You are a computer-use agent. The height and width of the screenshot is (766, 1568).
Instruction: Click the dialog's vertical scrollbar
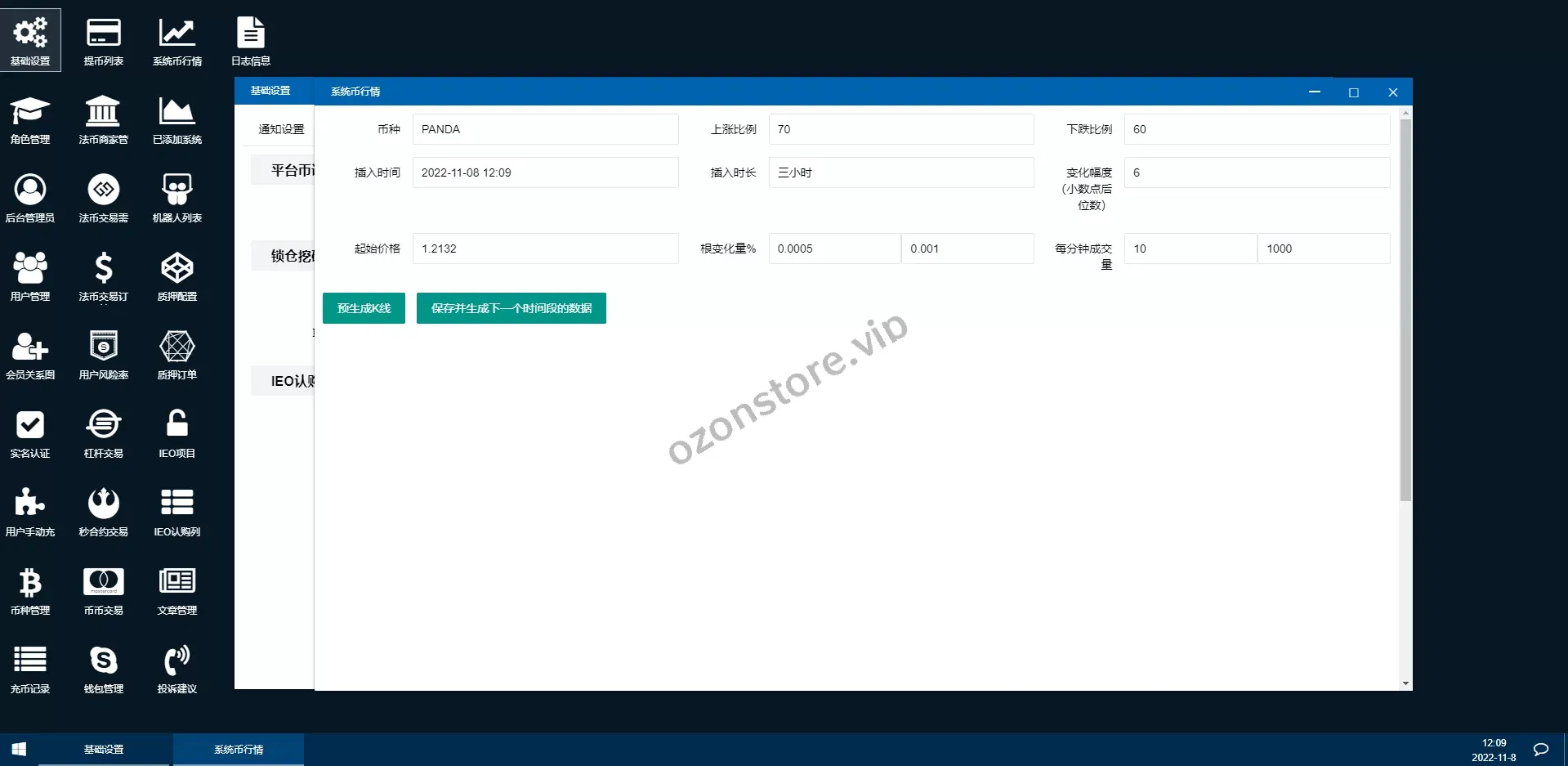1405,311
